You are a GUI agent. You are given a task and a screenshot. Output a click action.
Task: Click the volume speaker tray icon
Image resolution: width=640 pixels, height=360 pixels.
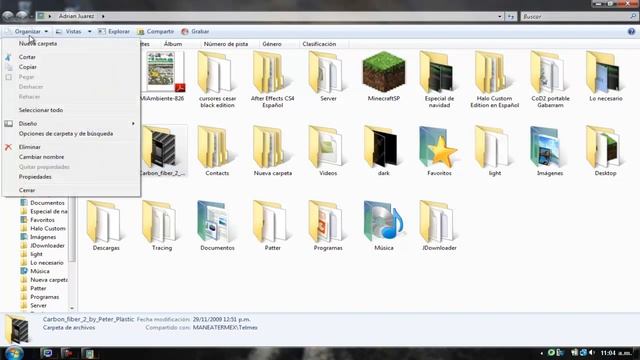coord(591,352)
